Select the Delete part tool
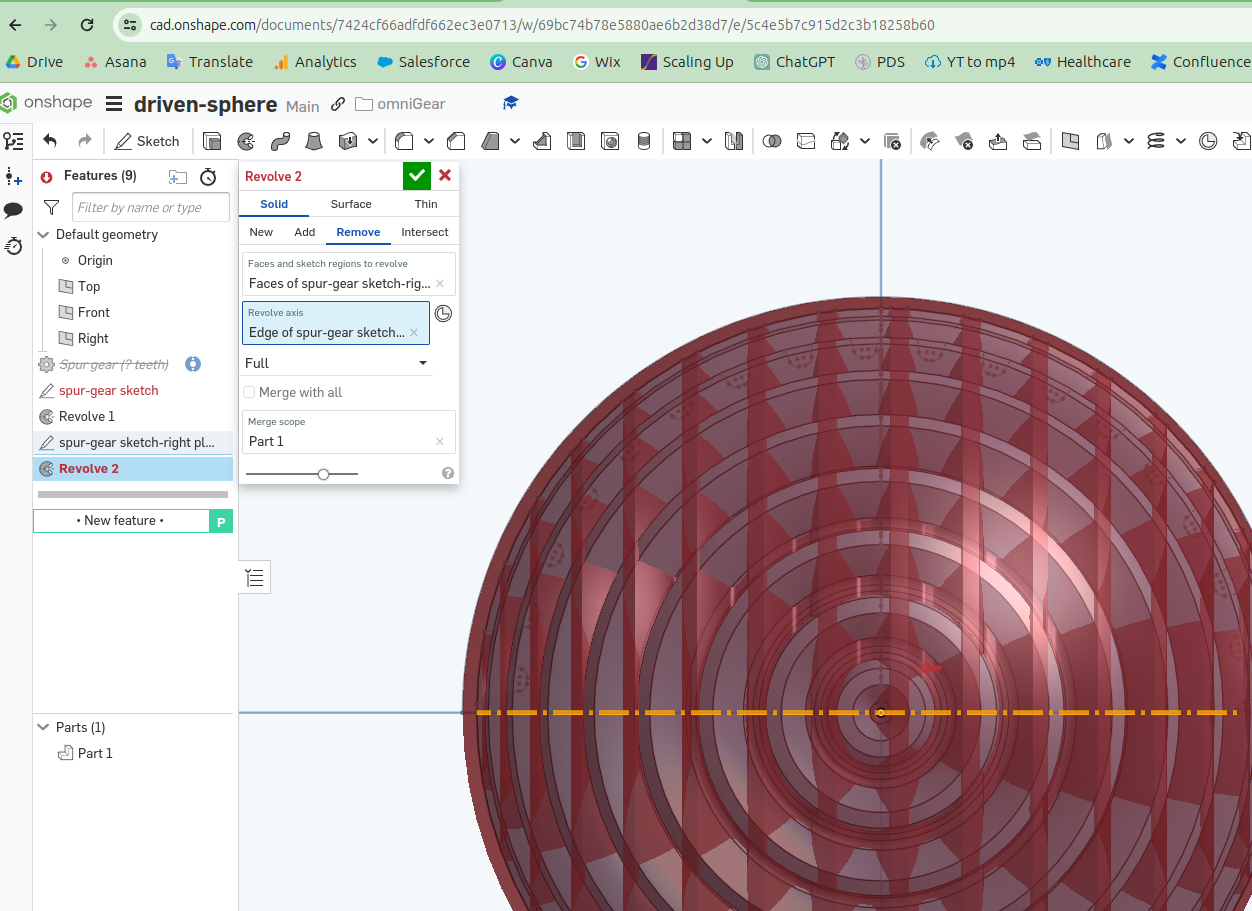The width and height of the screenshot is (1252, 911). click(x=892, y=141)
